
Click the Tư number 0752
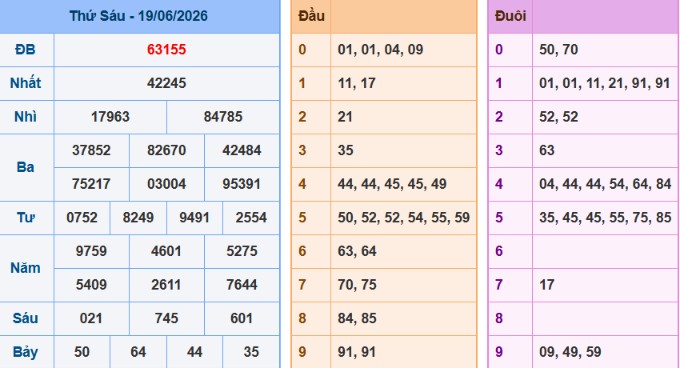point(82,218)
